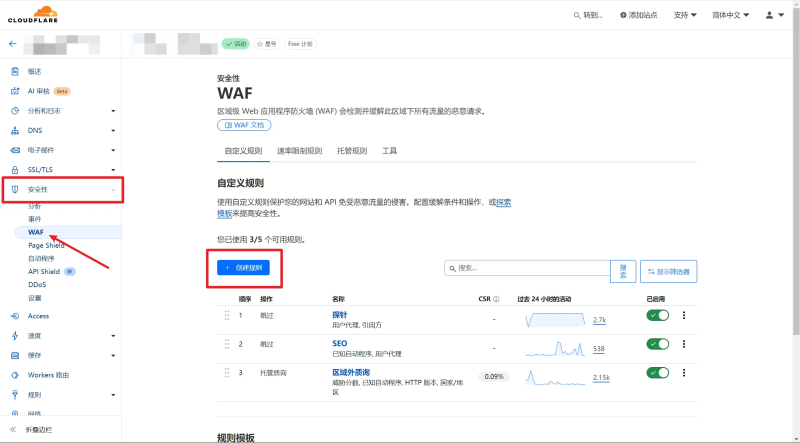
Task: Open 事件 under security
Action: [35, 219]
